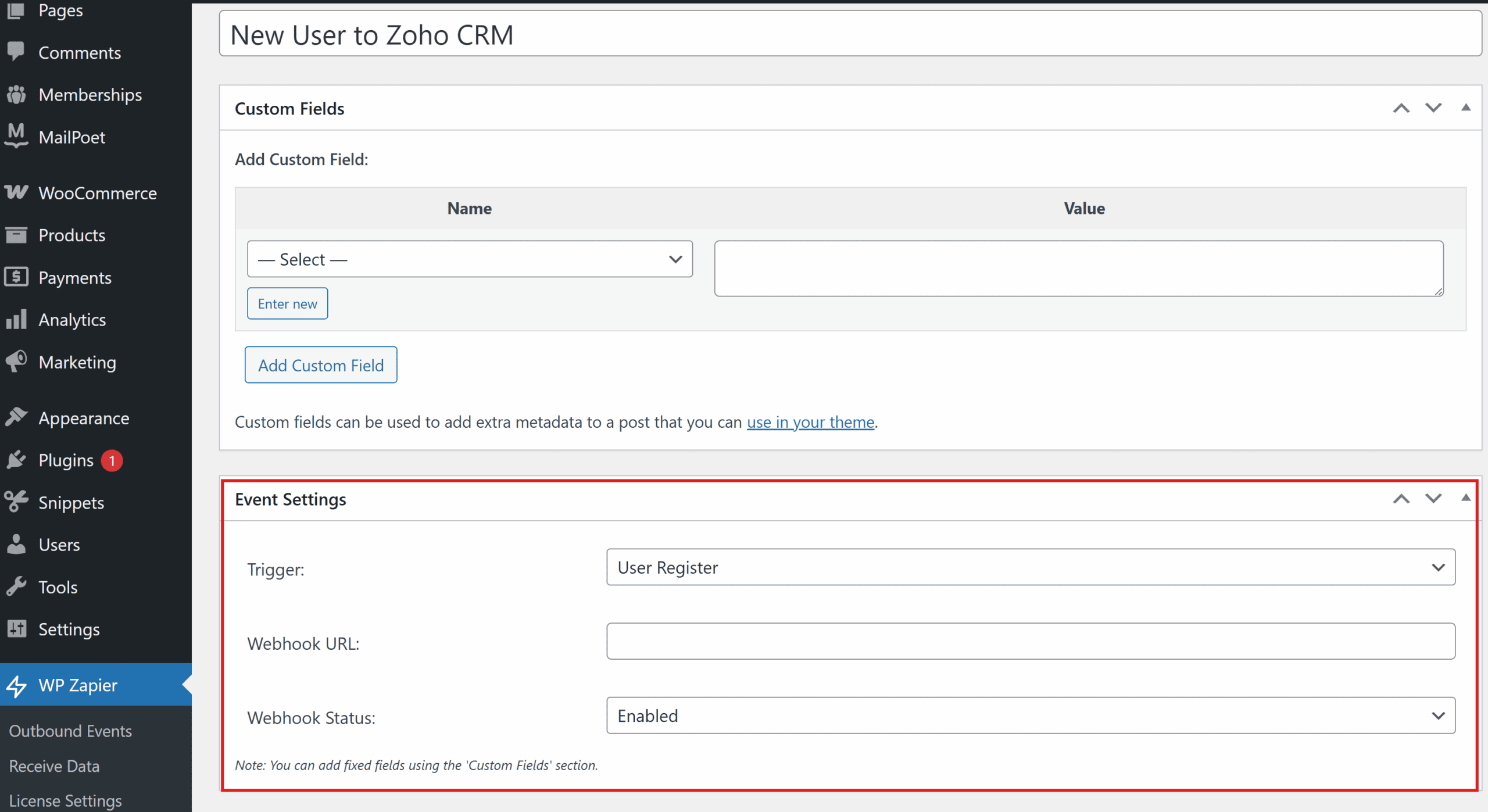Open the custom field Name select dropdown
1488x812 pixels.
(x=469, y=259)
